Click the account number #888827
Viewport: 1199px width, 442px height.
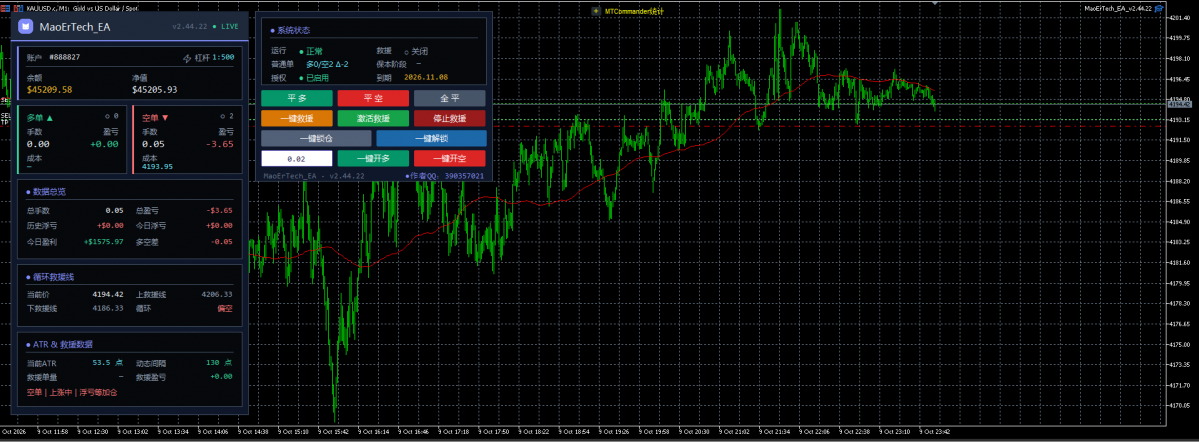(x=65, y=57)
